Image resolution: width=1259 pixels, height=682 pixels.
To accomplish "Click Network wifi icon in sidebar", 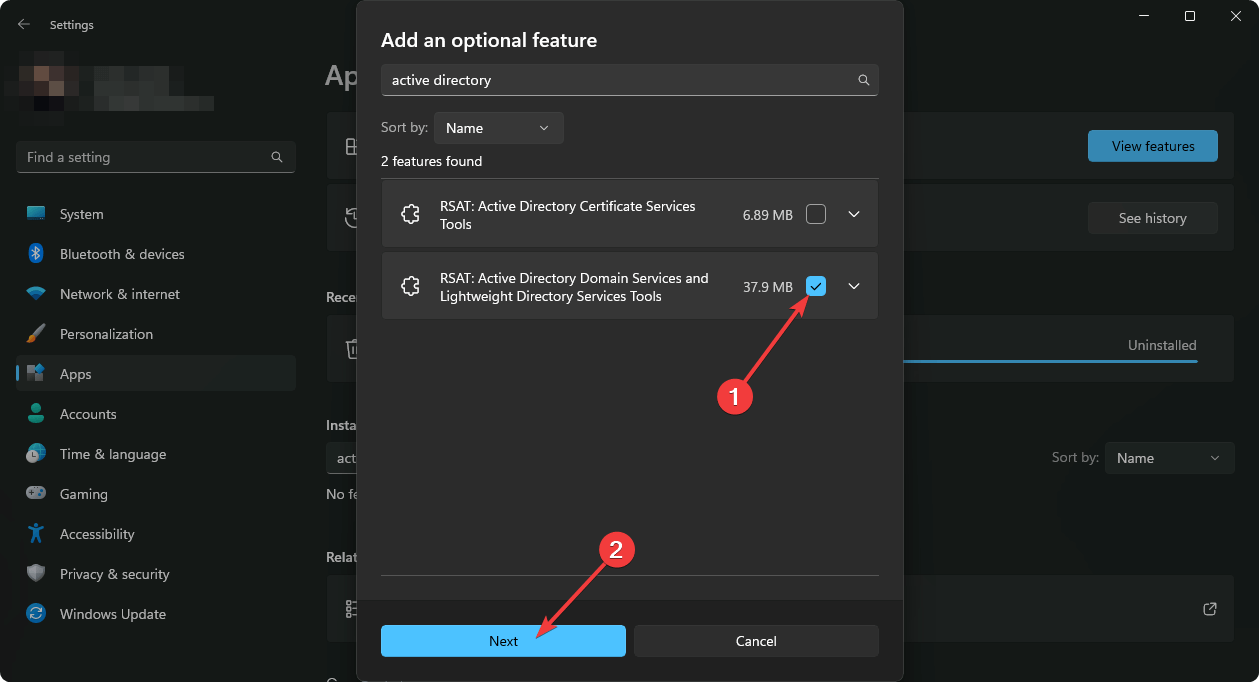I will coord(36,294).
